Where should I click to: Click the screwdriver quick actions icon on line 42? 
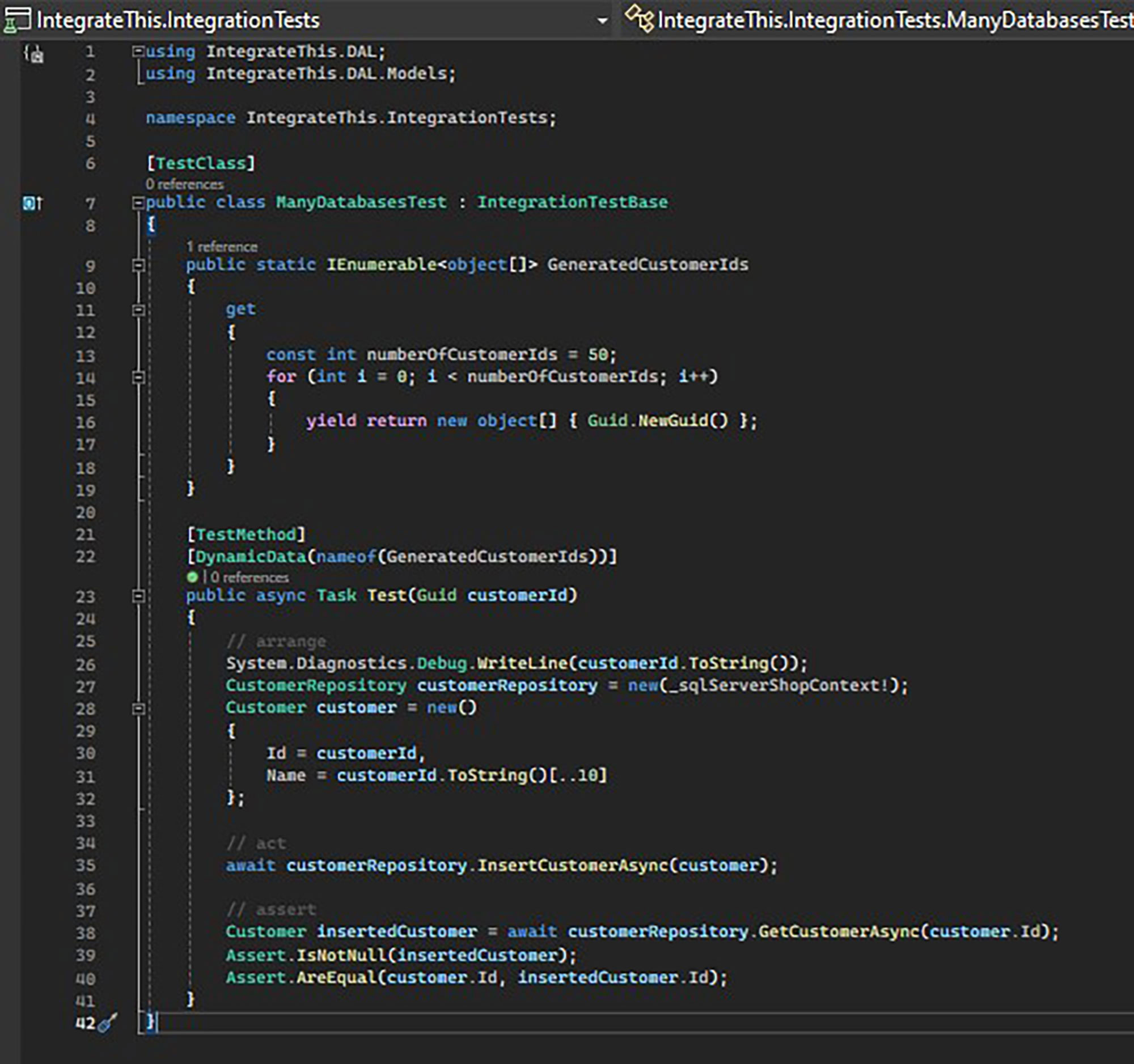pos(108,1023)
